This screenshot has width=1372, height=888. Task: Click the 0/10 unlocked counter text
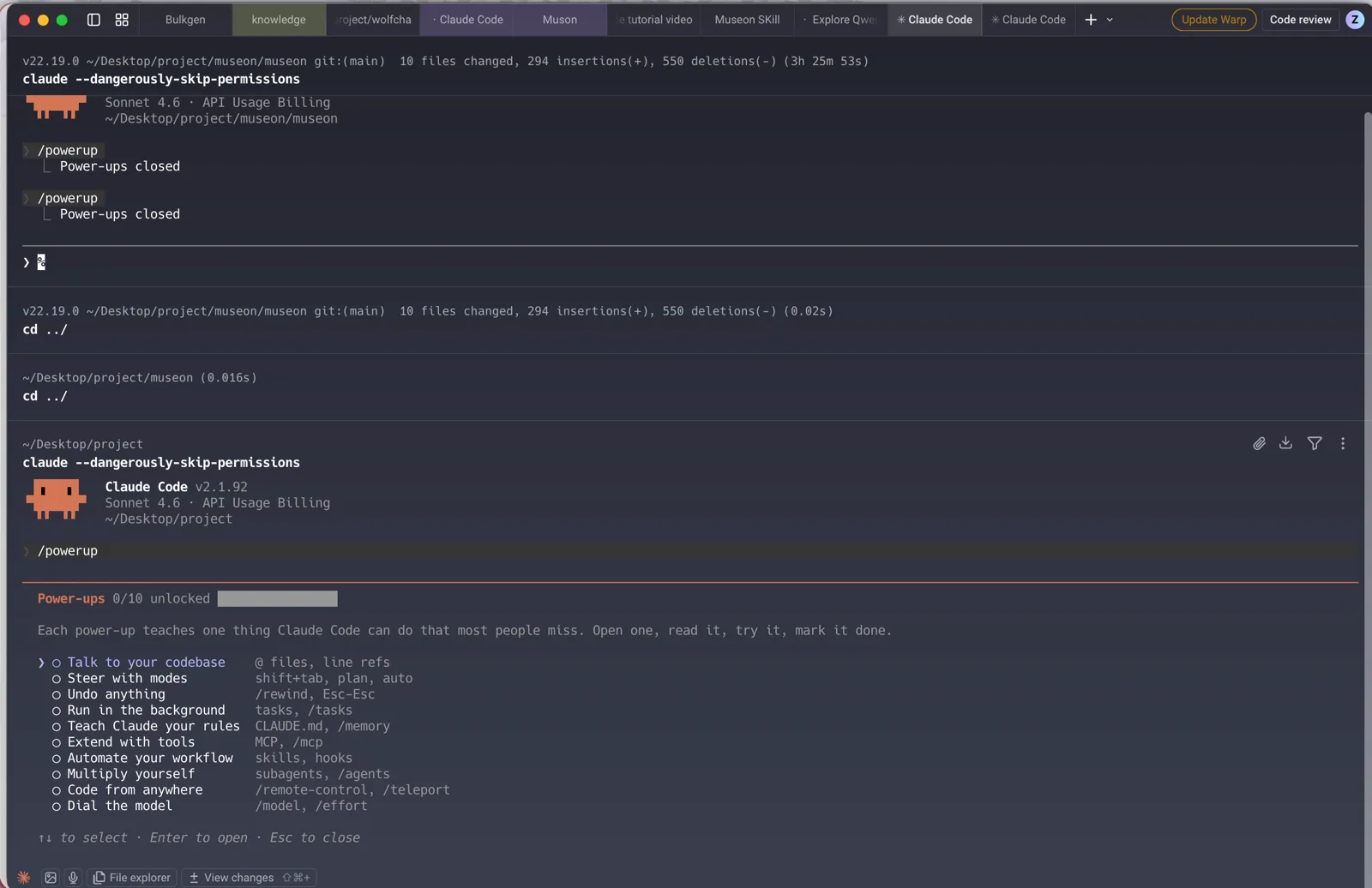tap(161, 598)
